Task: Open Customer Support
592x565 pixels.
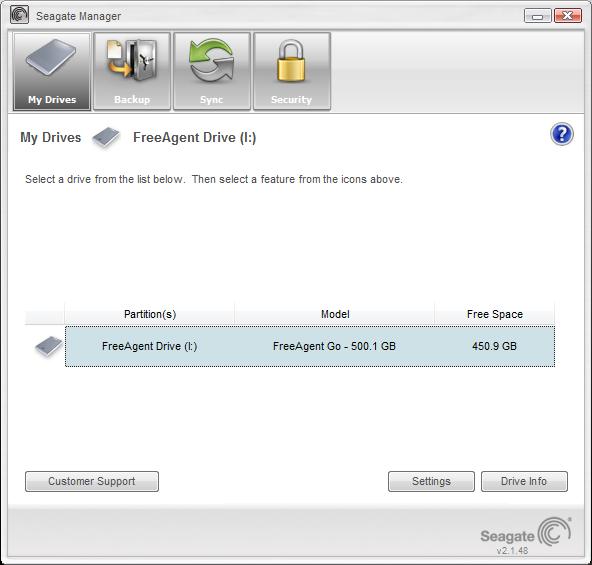Action: pos(92,481)
